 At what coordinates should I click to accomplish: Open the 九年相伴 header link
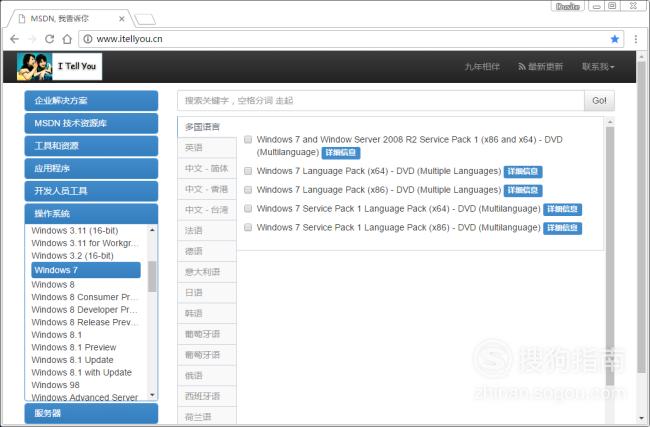482,67
